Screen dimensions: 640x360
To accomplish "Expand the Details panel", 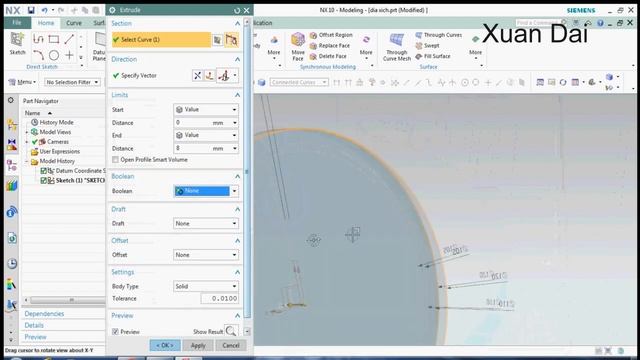I will 34,325.
